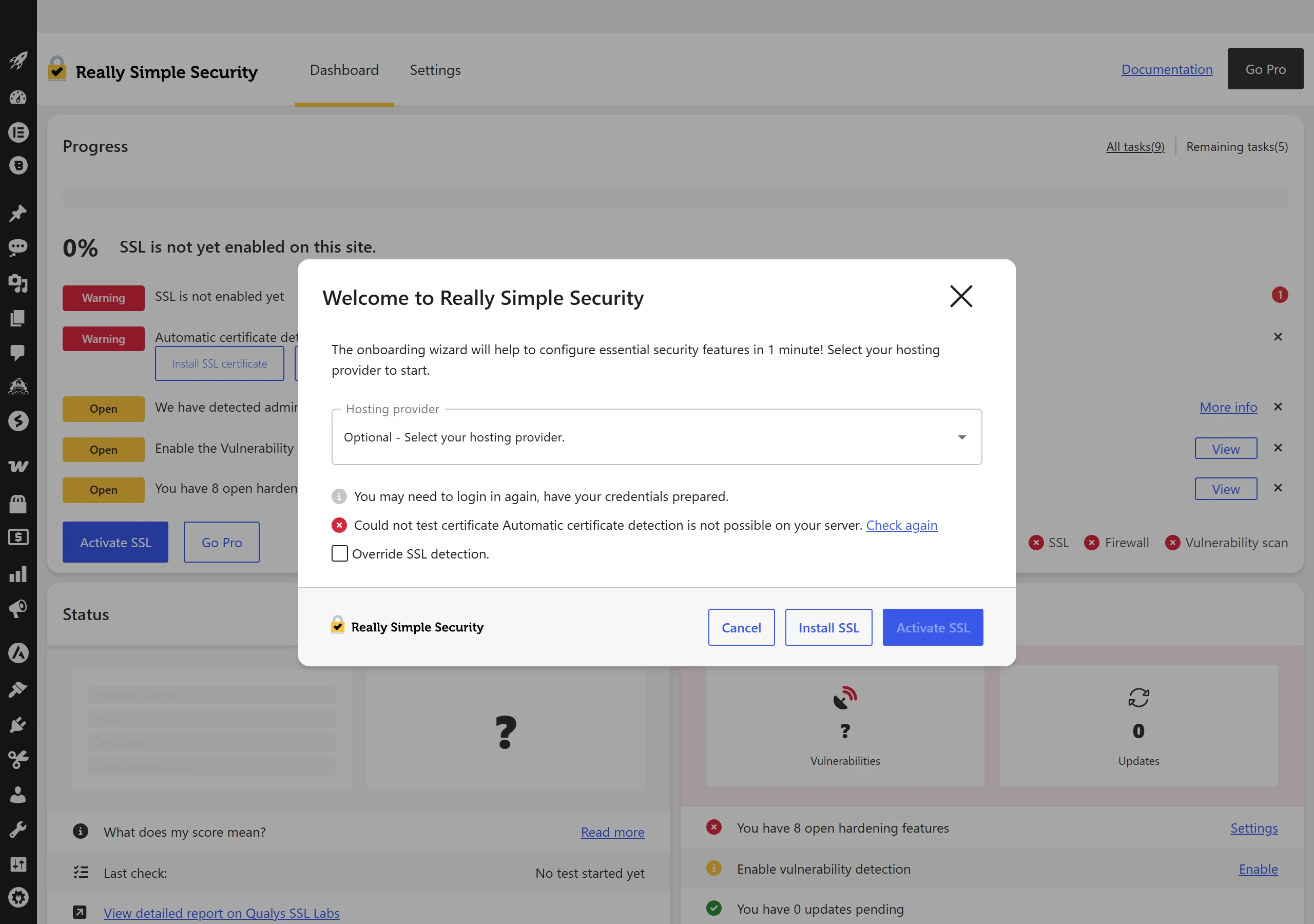Viewport: 1314px width, 924px height.
Task: Open Appearance via the paintbrush icon
Action: click(18, 689)
